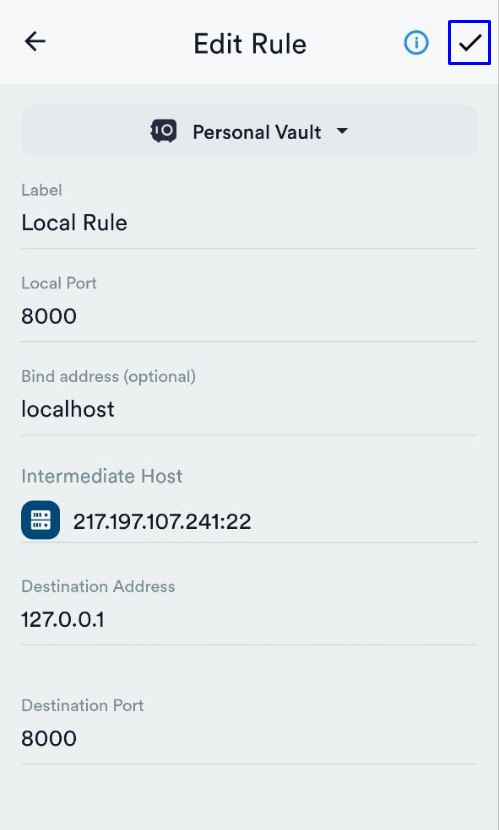This screenshot has width=499, height=830.
Task: Click the Bind address (optional) caption
Action: click(108, 376)
